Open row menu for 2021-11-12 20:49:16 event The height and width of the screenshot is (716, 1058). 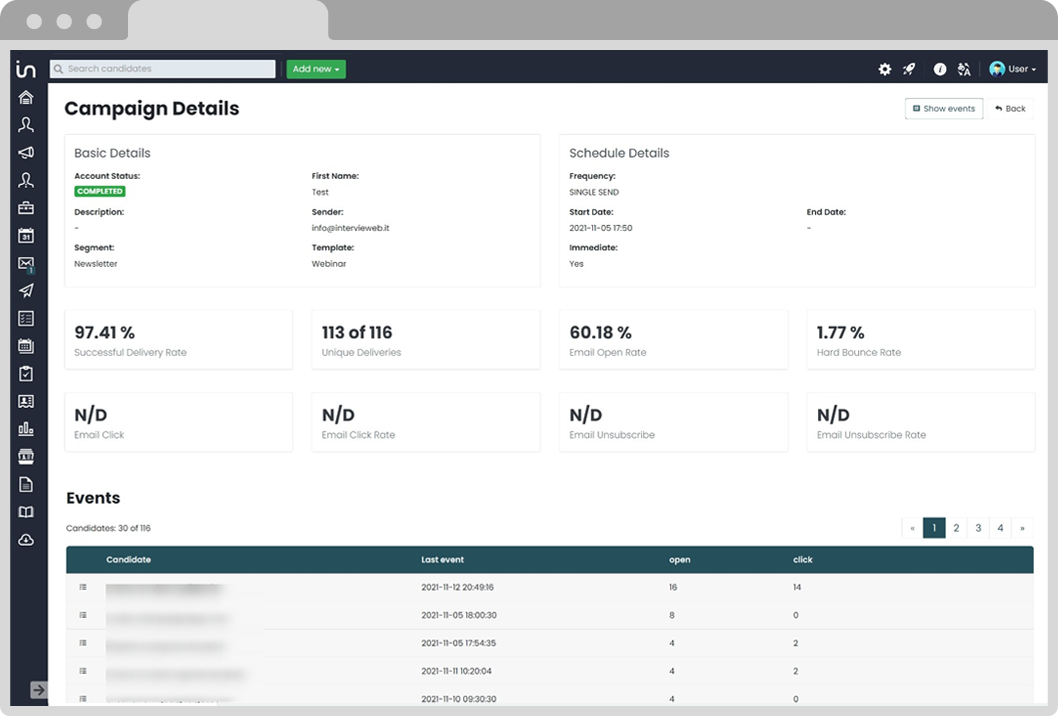click(83, 587)
